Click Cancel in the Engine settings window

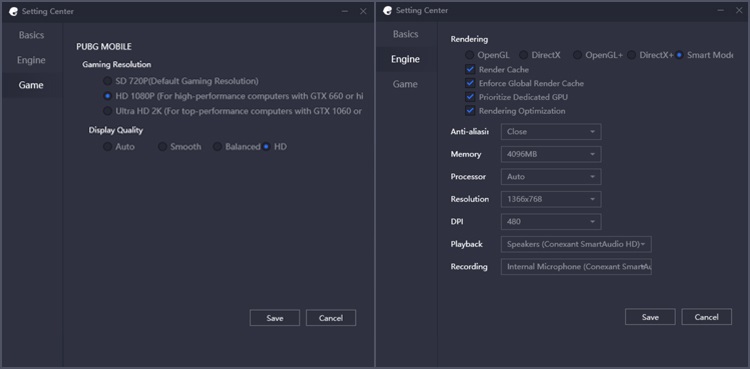click(706, 317)
